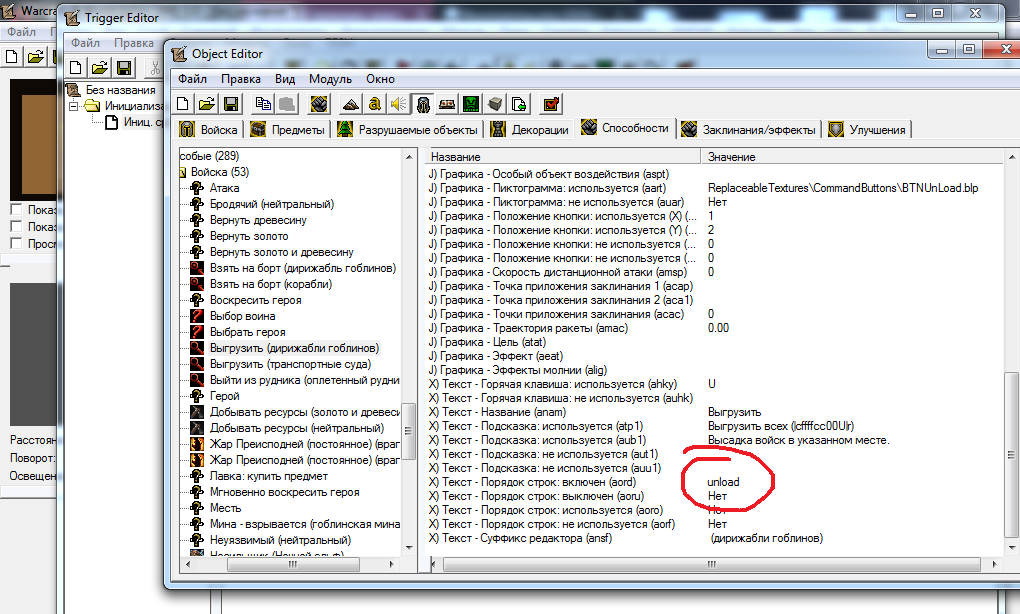Open Terrain Editor mountain icon

tap(351, 104)
